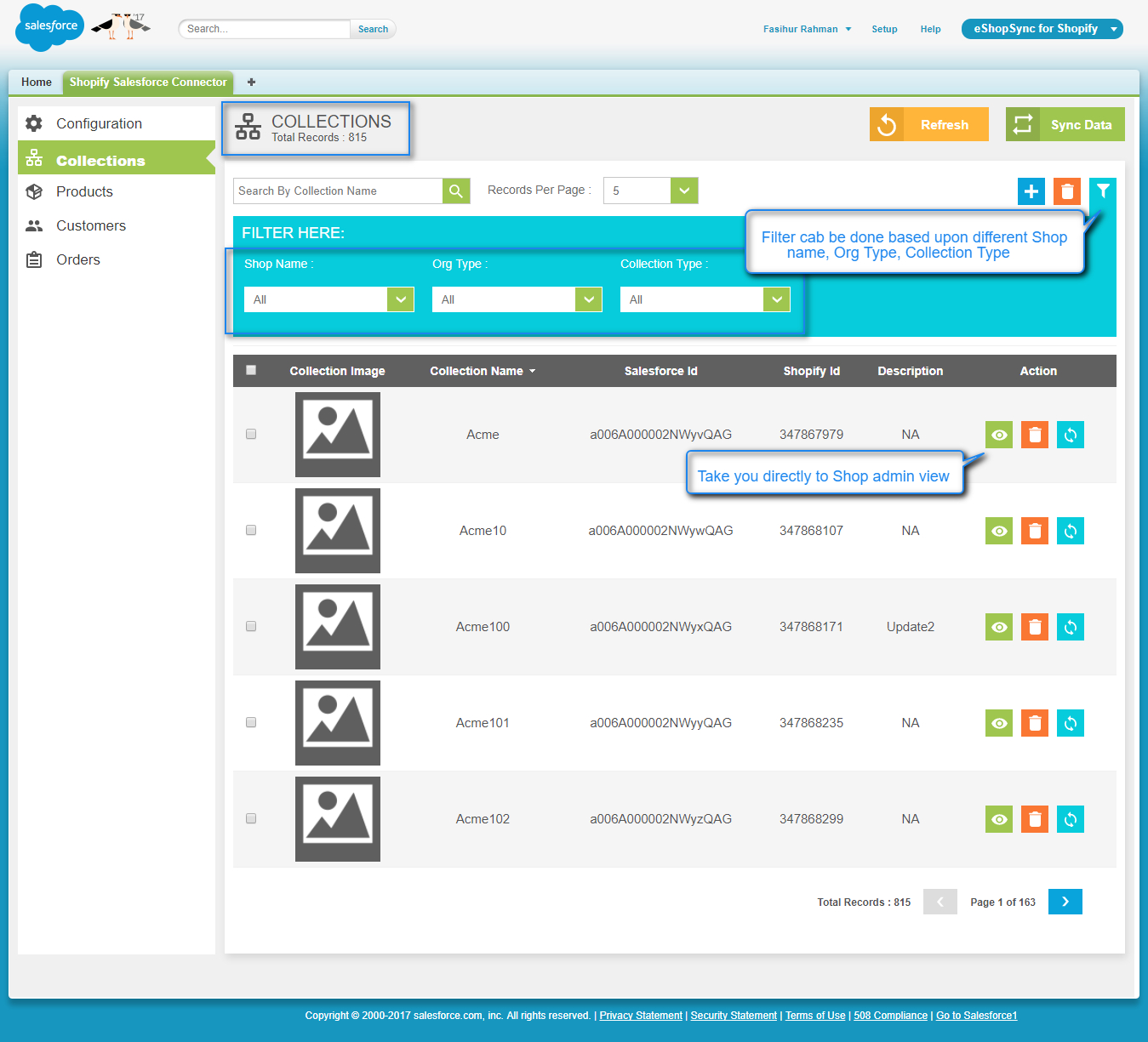Toggle the select-all checkbox in table header
This screenshot has width=1148, height=1042.
pyautogui.click(x=251, y=370)
